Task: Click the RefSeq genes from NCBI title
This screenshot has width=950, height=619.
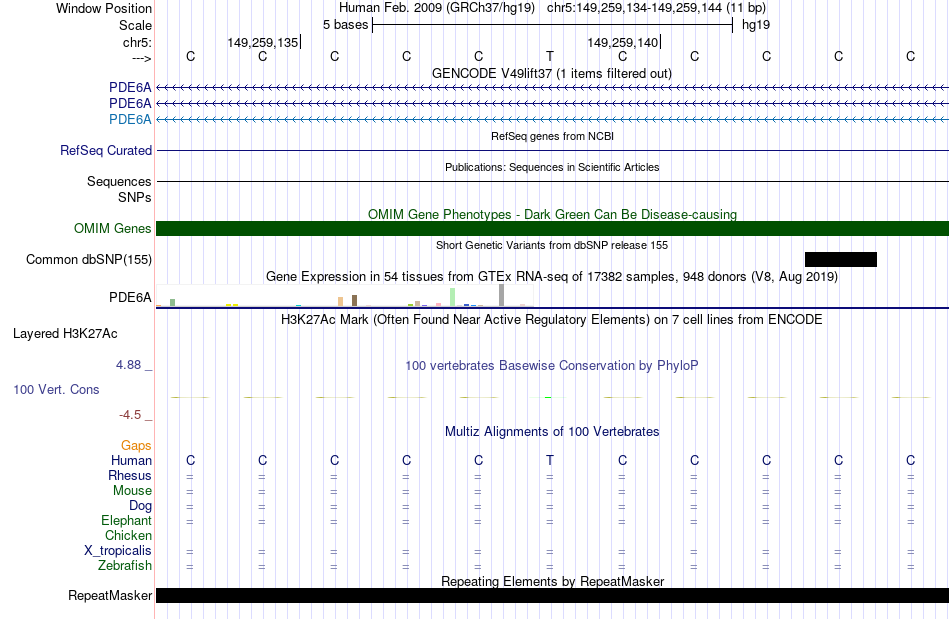Action: (x=552, y=136)
